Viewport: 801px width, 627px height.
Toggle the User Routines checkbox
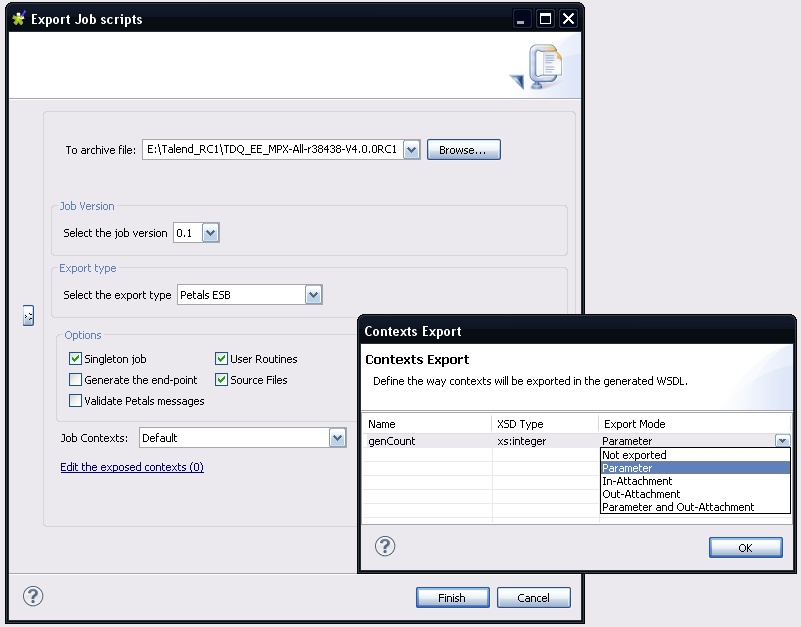click(x=222, y=359)
